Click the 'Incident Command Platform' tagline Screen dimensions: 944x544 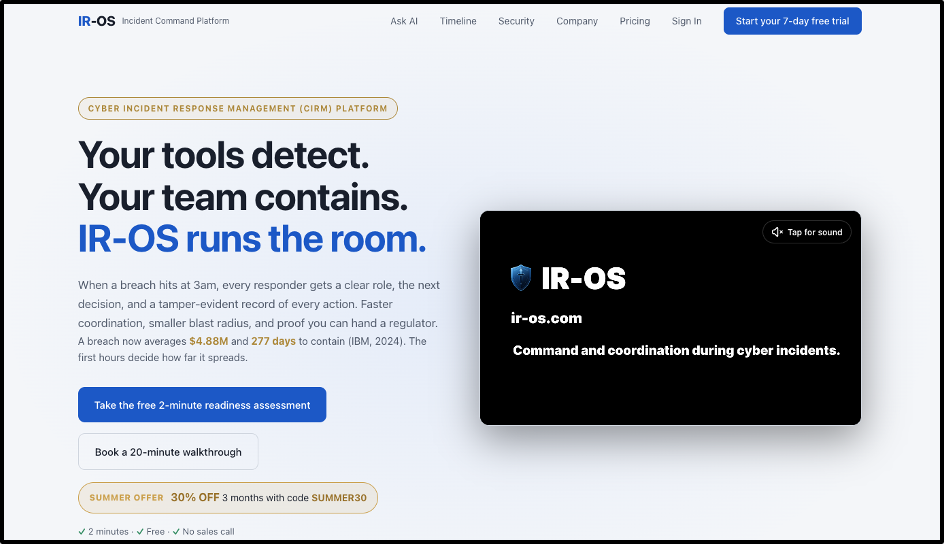click(175, 21)
